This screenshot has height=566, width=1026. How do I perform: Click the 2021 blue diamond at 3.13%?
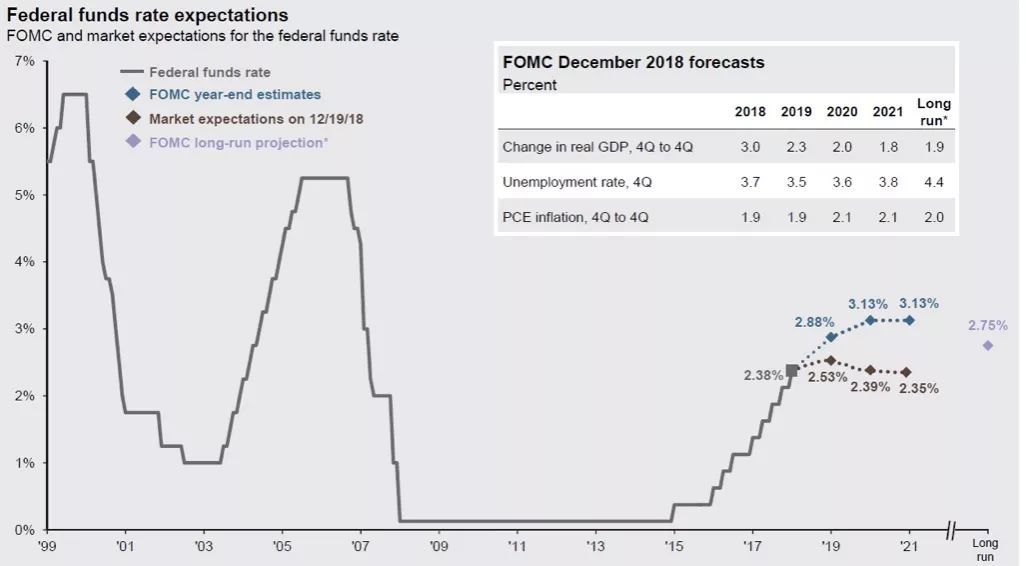[910, 320]
